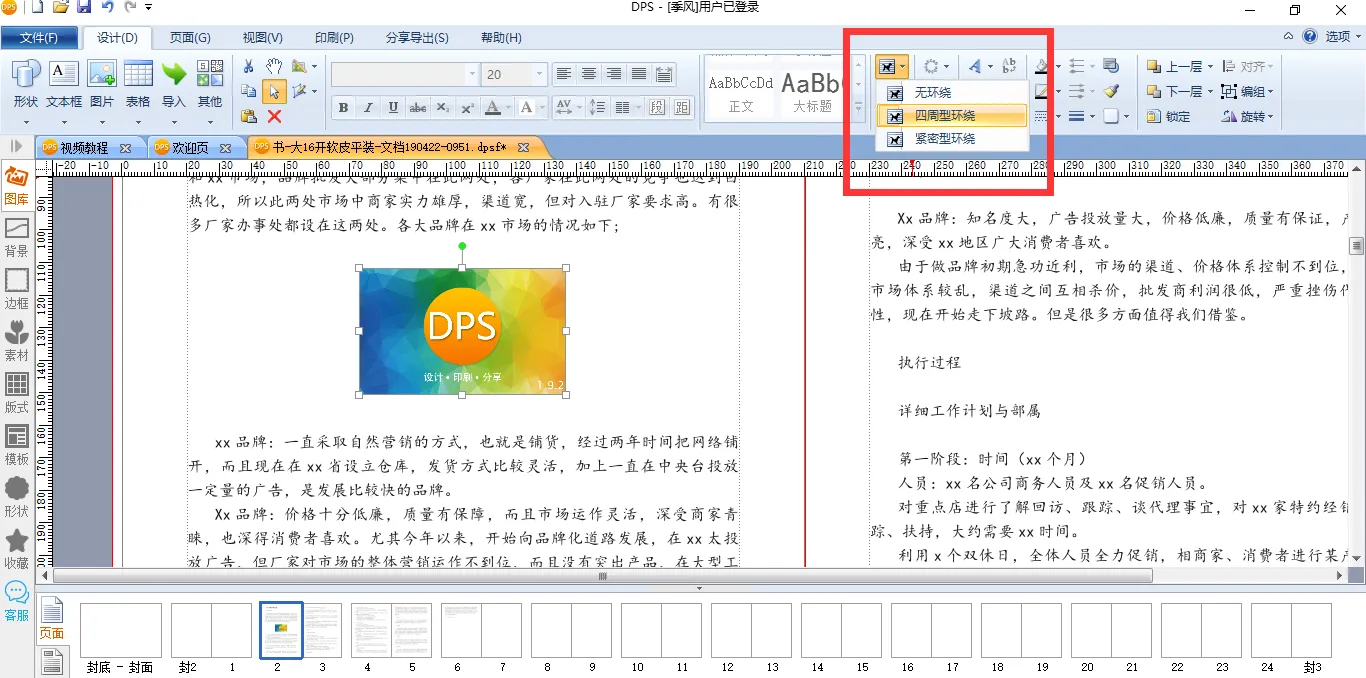Screen dimensions: 1366x678
Task: Insert a table with the 表格 icon
Action: [x=138, y=82]
